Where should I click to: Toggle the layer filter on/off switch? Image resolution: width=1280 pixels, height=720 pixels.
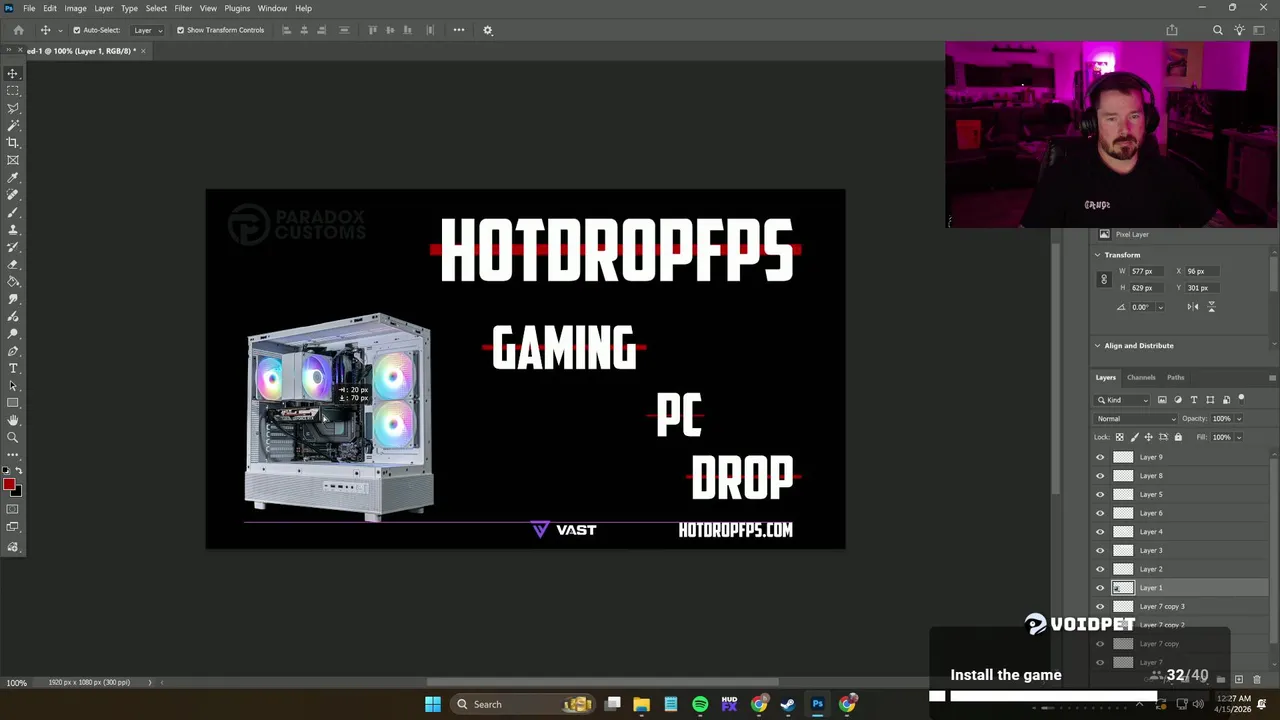[x=1242, y=399]
